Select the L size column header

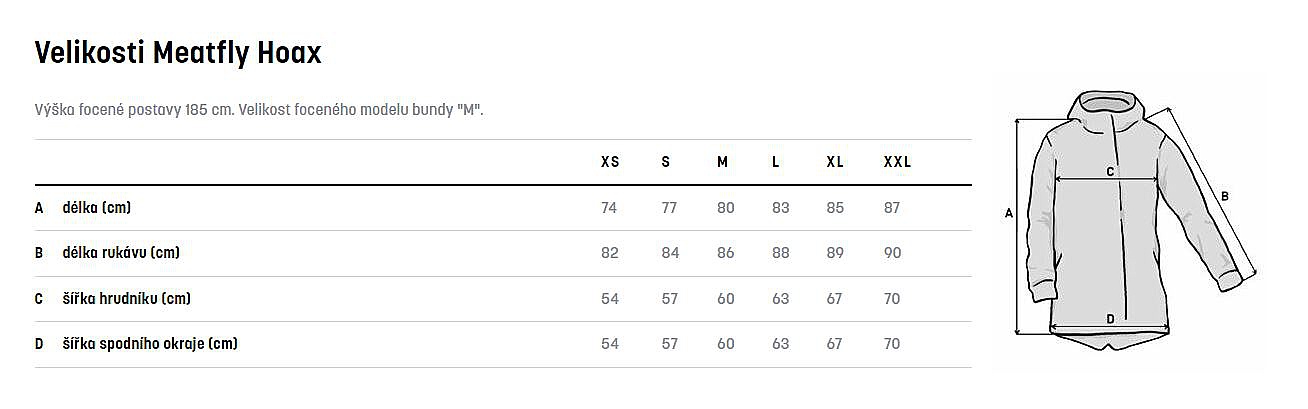[x=776, y=162]
